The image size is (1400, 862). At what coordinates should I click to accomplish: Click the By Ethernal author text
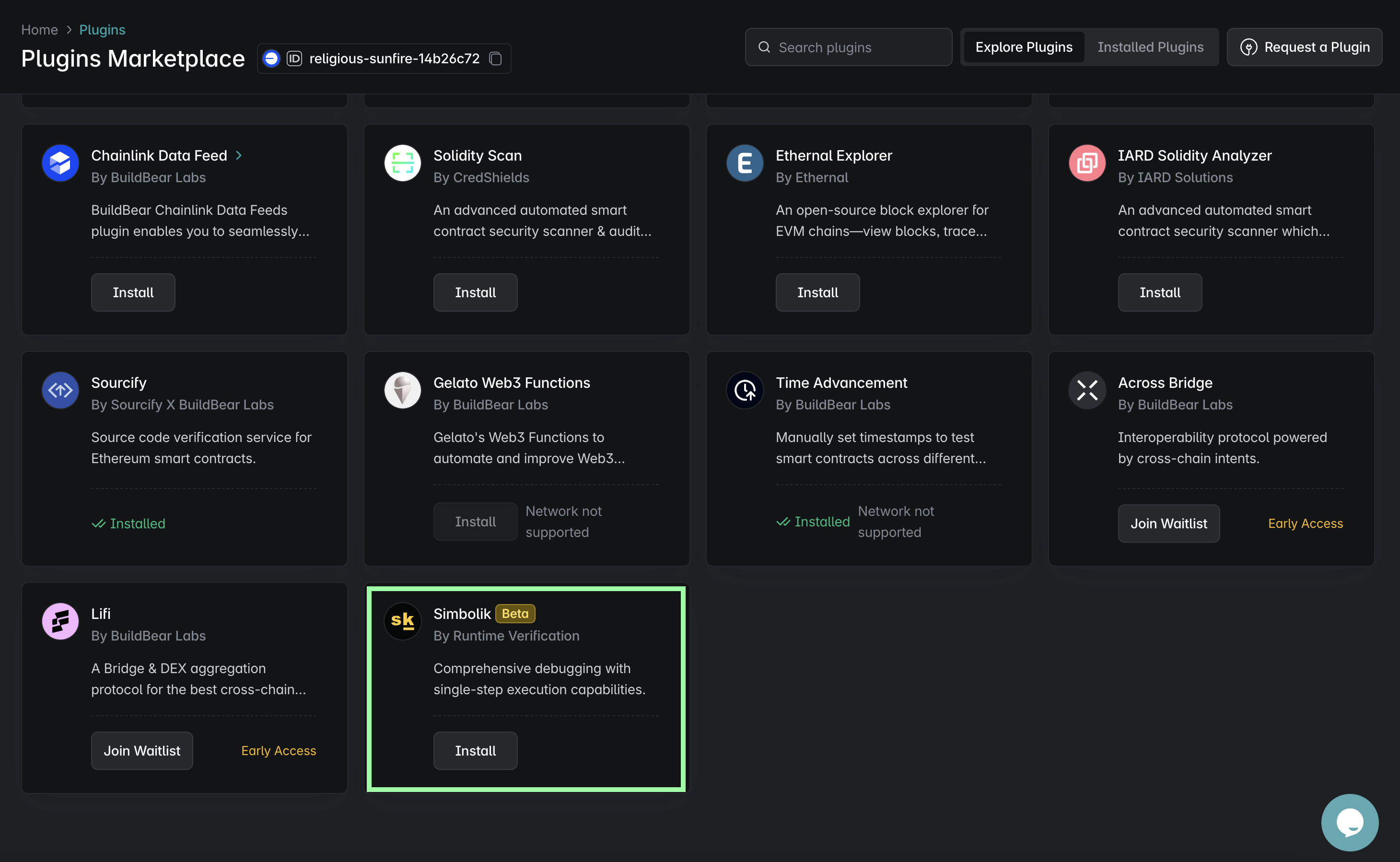click(x=812, y=177)
